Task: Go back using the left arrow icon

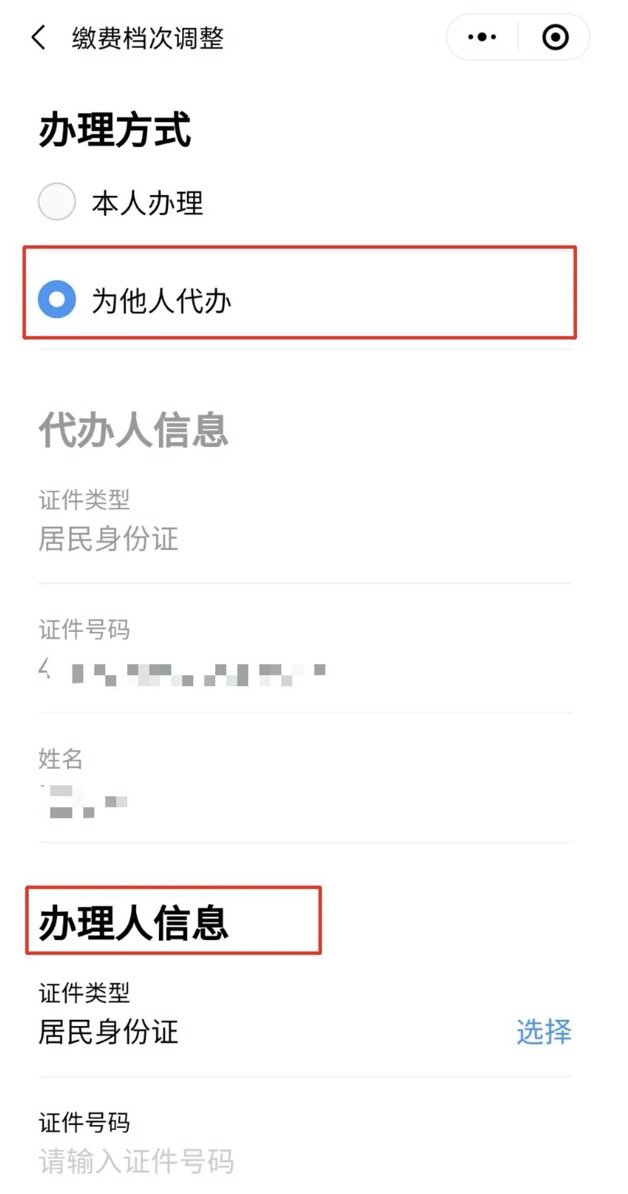Action: click(x=38, y=37)
